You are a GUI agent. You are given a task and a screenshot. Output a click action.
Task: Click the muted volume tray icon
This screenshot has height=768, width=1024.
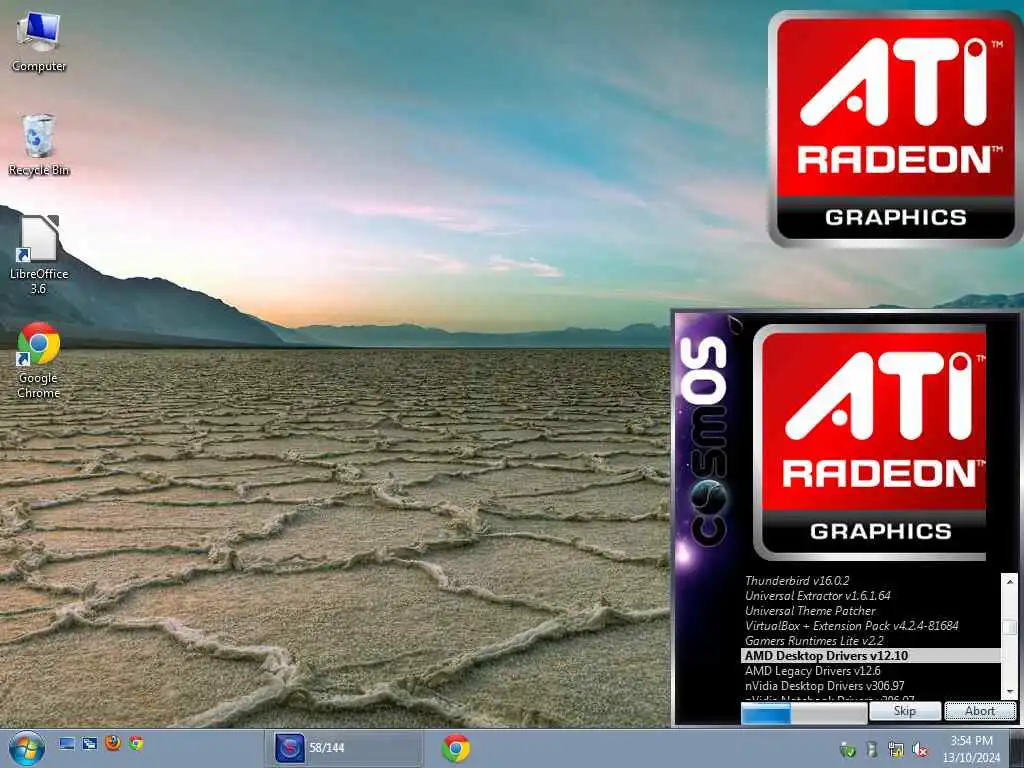(920, 750)
